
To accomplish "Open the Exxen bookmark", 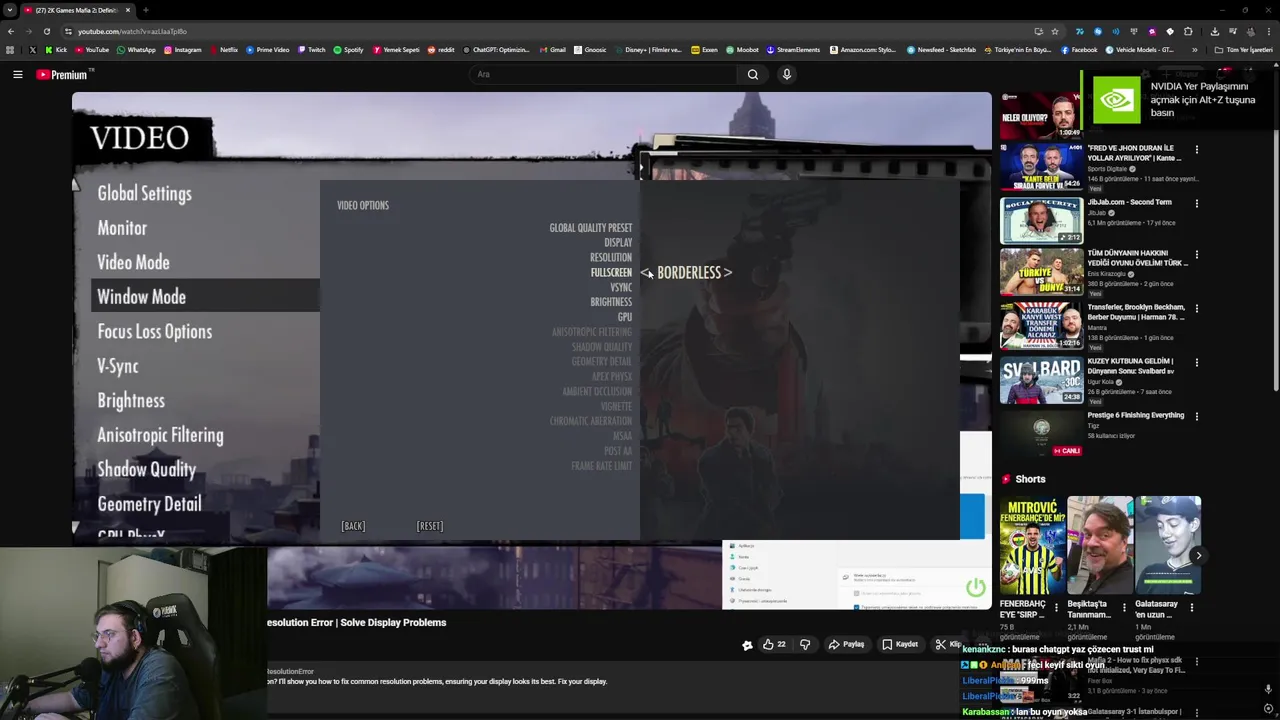I will pos(704,50).
